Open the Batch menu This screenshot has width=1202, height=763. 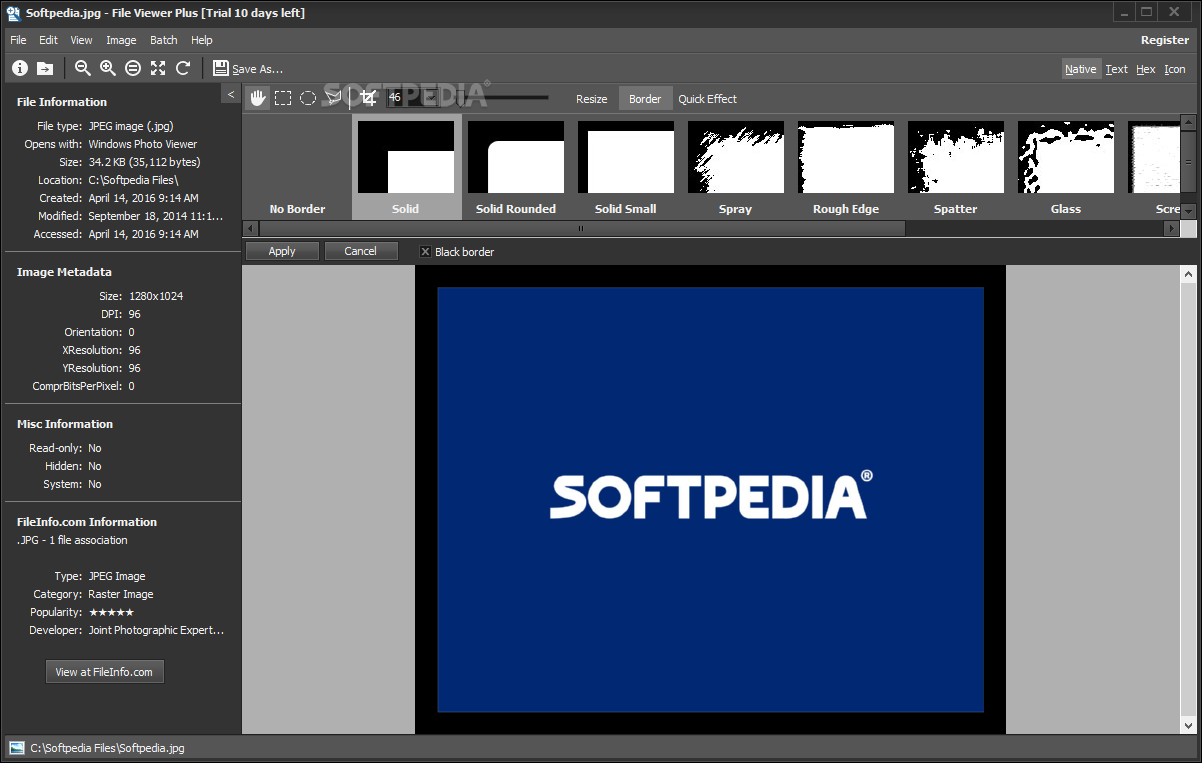pos(164,40)
